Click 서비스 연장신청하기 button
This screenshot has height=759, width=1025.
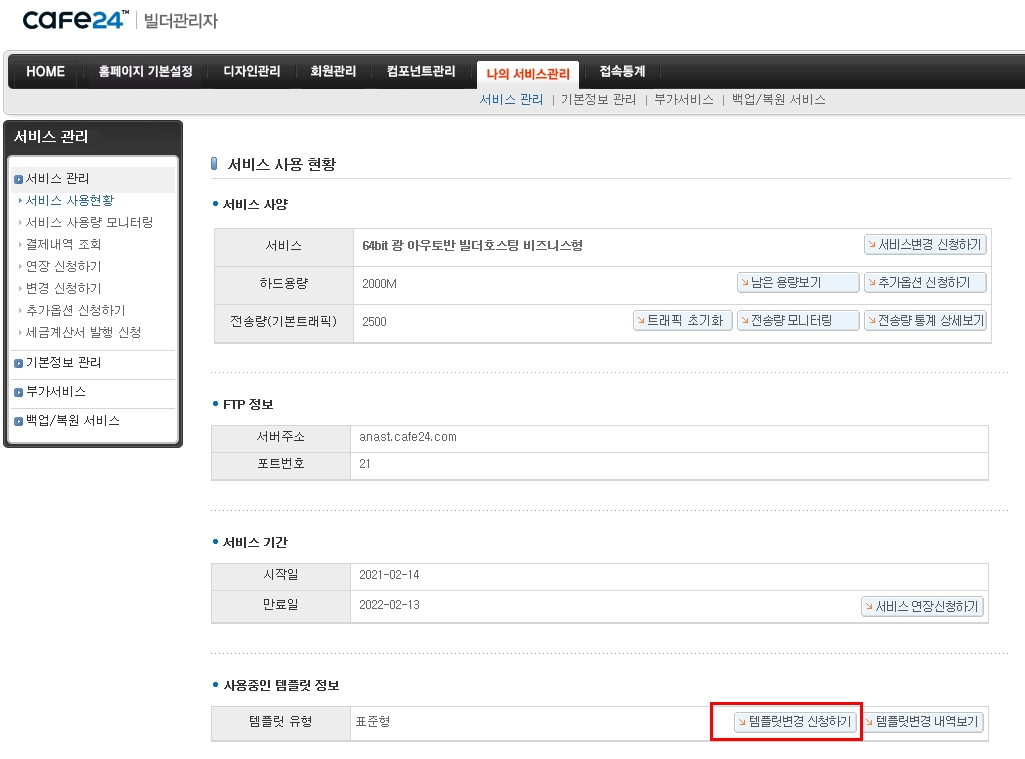click(922, 607)
